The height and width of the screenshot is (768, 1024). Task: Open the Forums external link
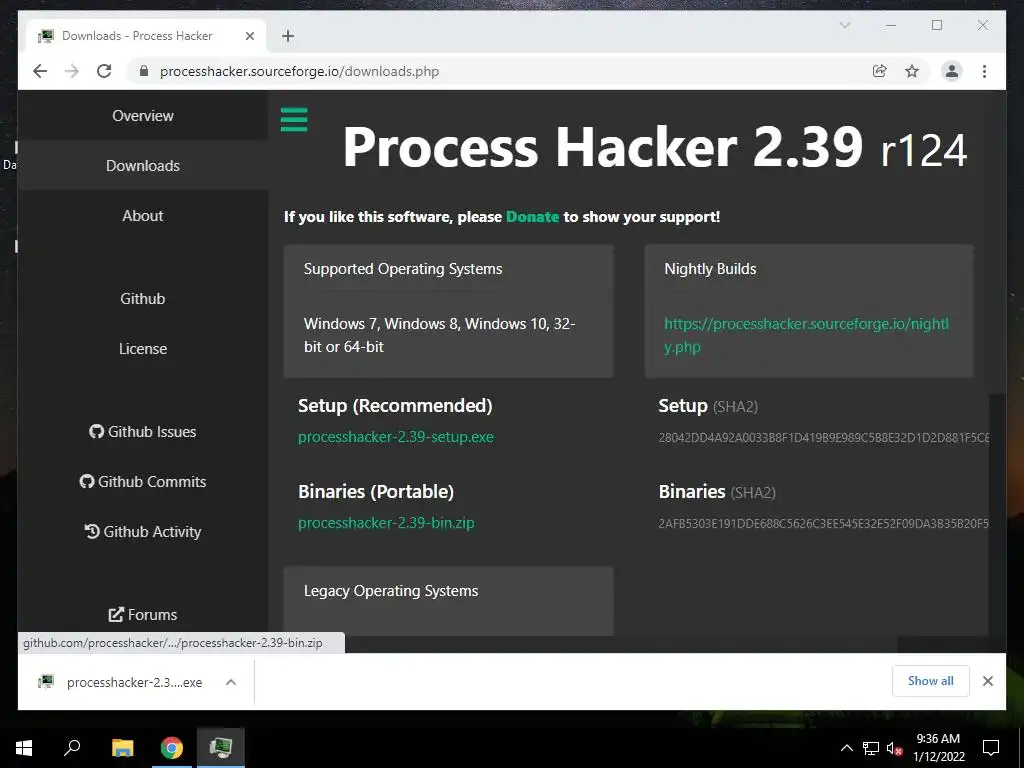click(x=142, y=615)
